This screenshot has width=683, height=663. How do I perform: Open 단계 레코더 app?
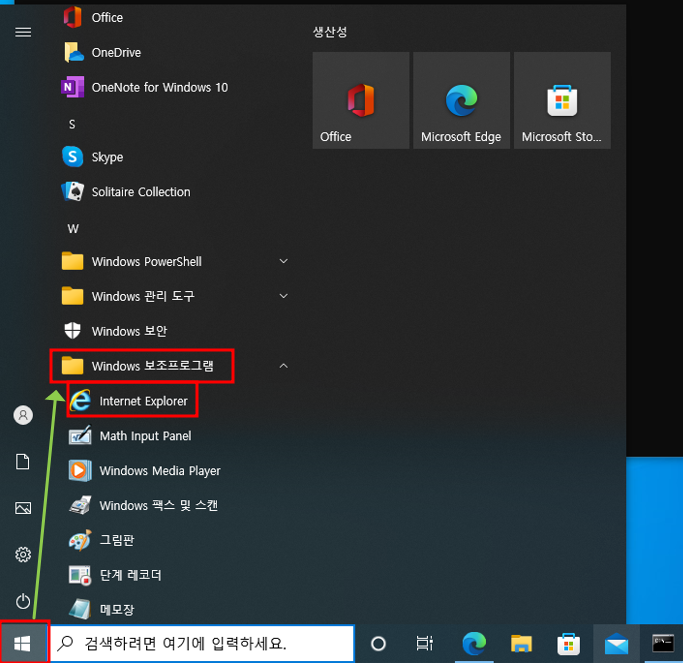click(x=174, y=575)
